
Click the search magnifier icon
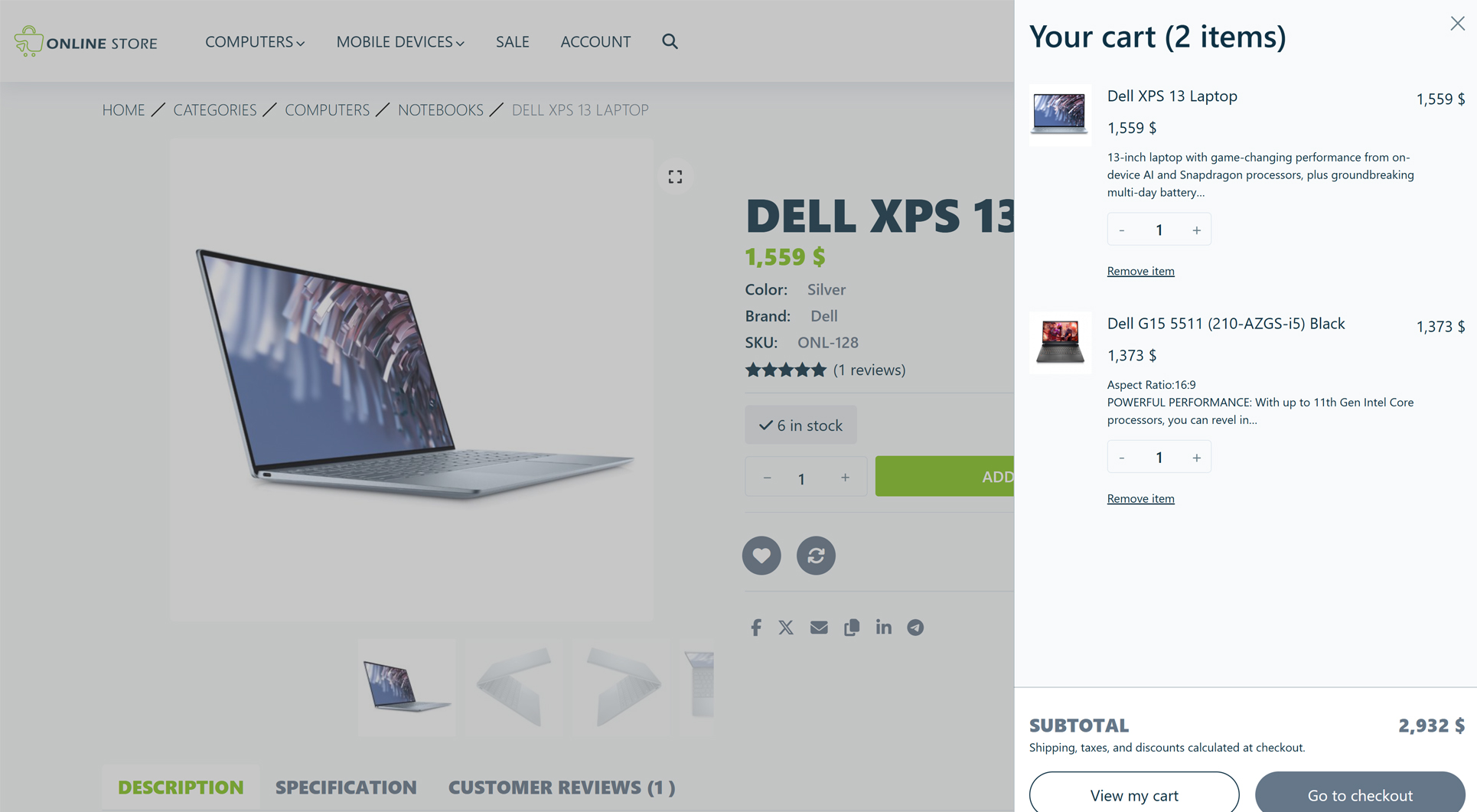670,41
